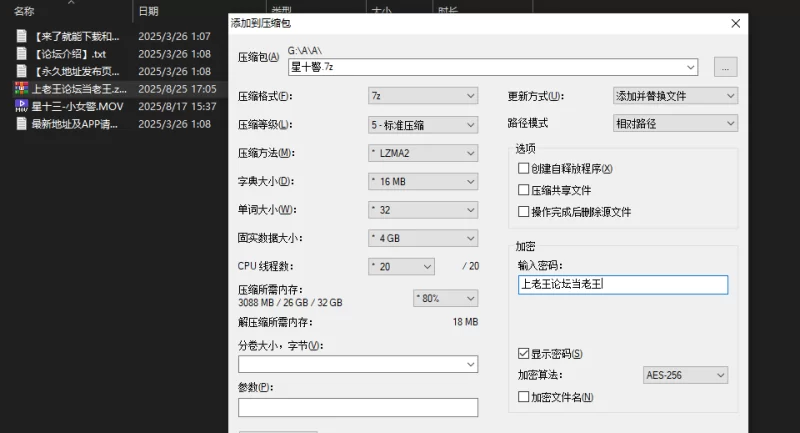Click the video icon of 星十三-小女警.MOV
The width and height of the screenshot is (800, 433).
tap(21, 106)
